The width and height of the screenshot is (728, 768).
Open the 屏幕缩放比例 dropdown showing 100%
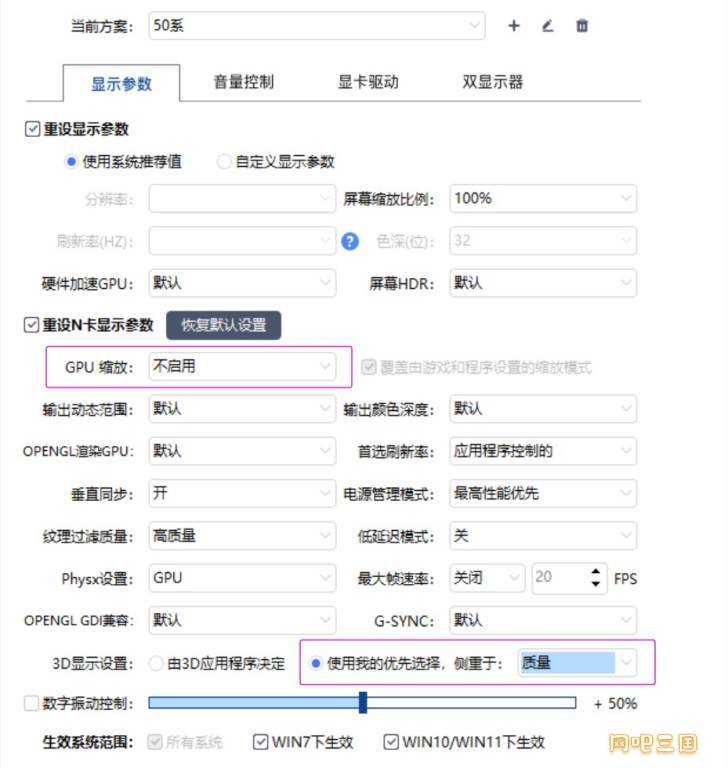point(543,198)
